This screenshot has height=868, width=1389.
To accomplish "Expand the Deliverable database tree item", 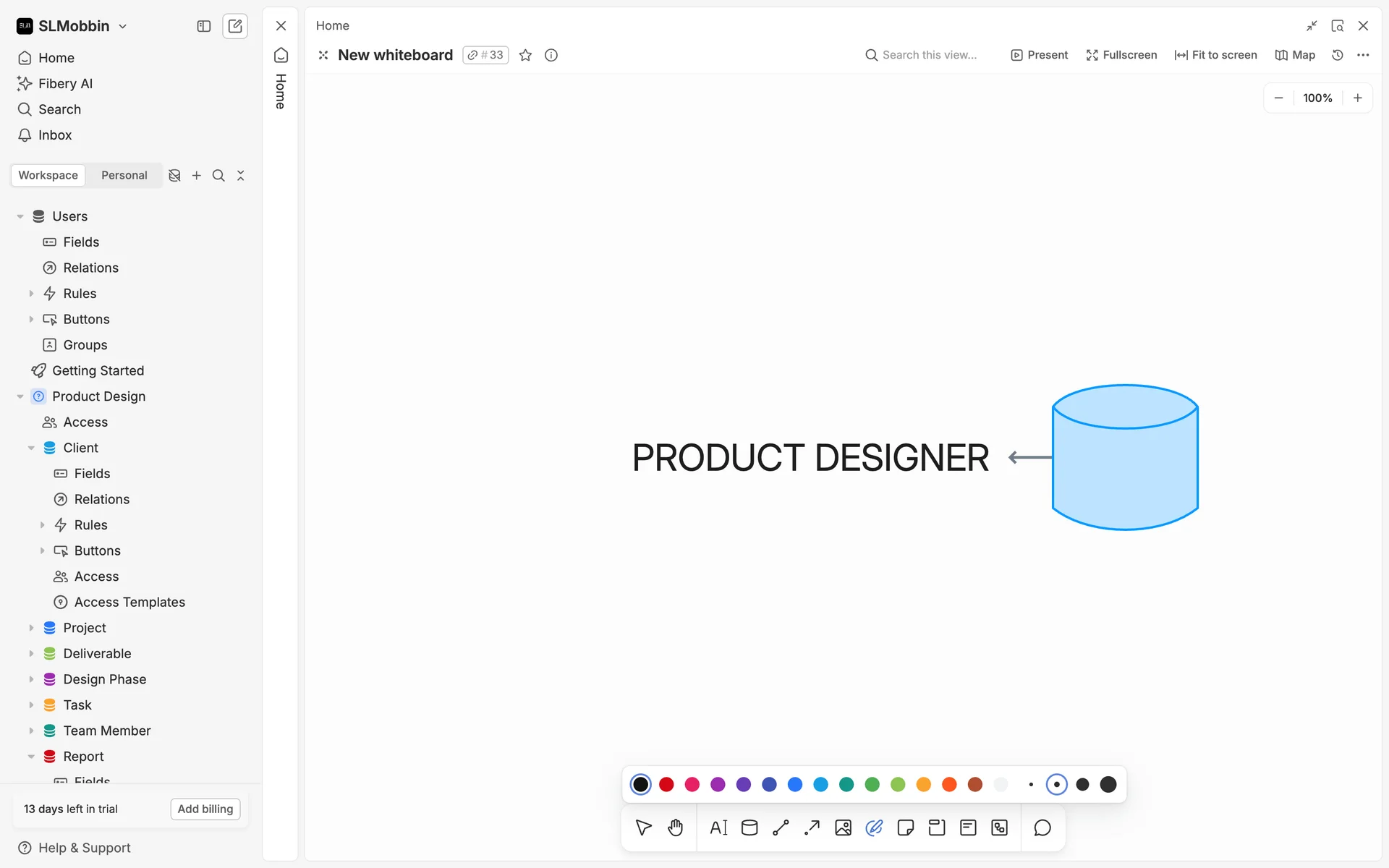I will 31,653.
